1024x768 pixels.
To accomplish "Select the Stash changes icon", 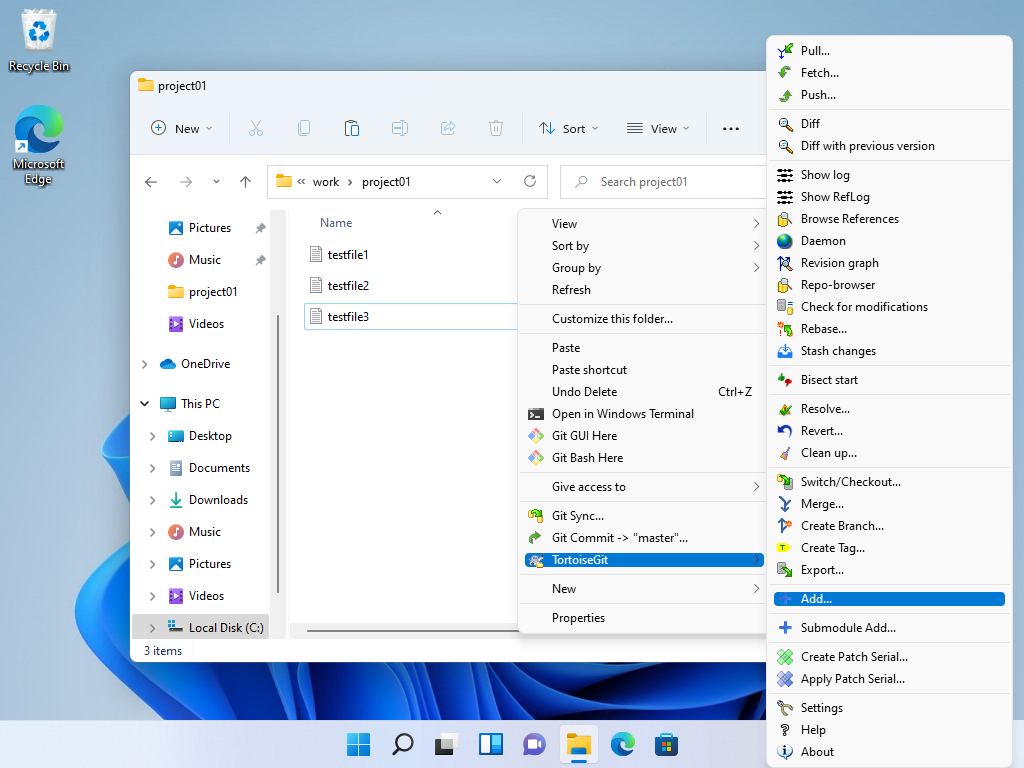I will coord(785,351).
